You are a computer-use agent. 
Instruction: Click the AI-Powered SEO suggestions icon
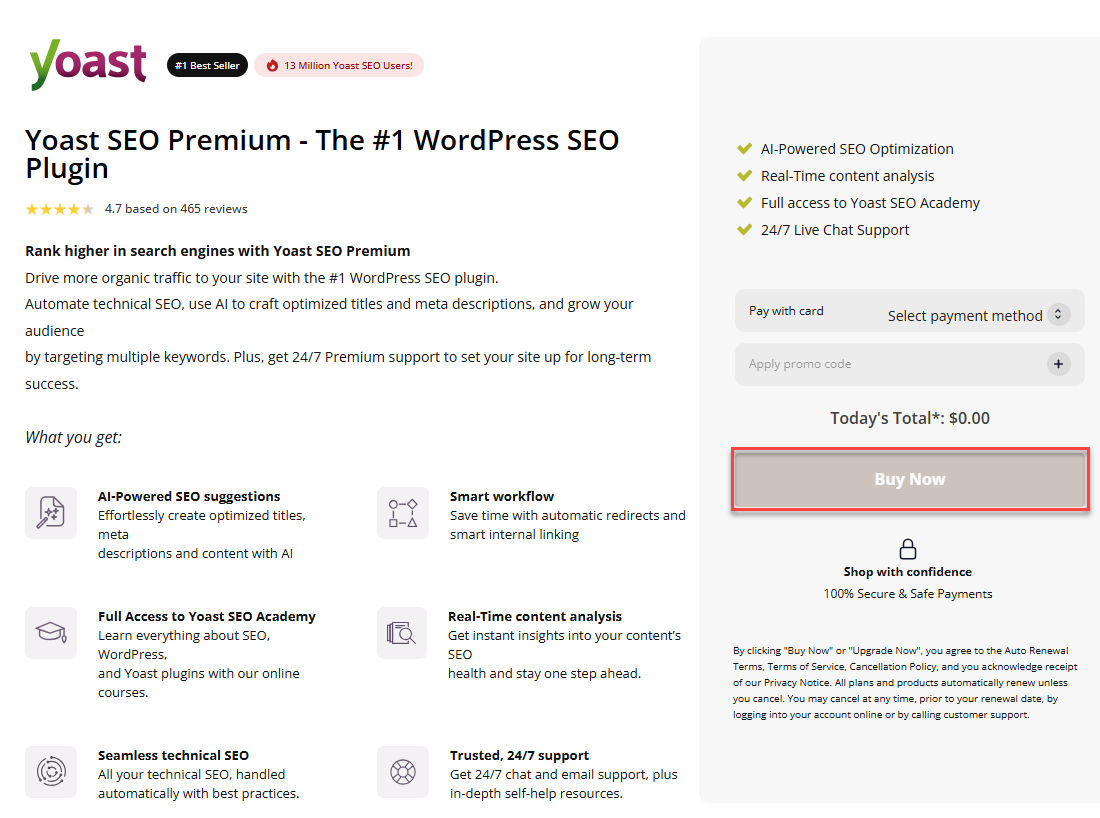(x=51, y=513)
